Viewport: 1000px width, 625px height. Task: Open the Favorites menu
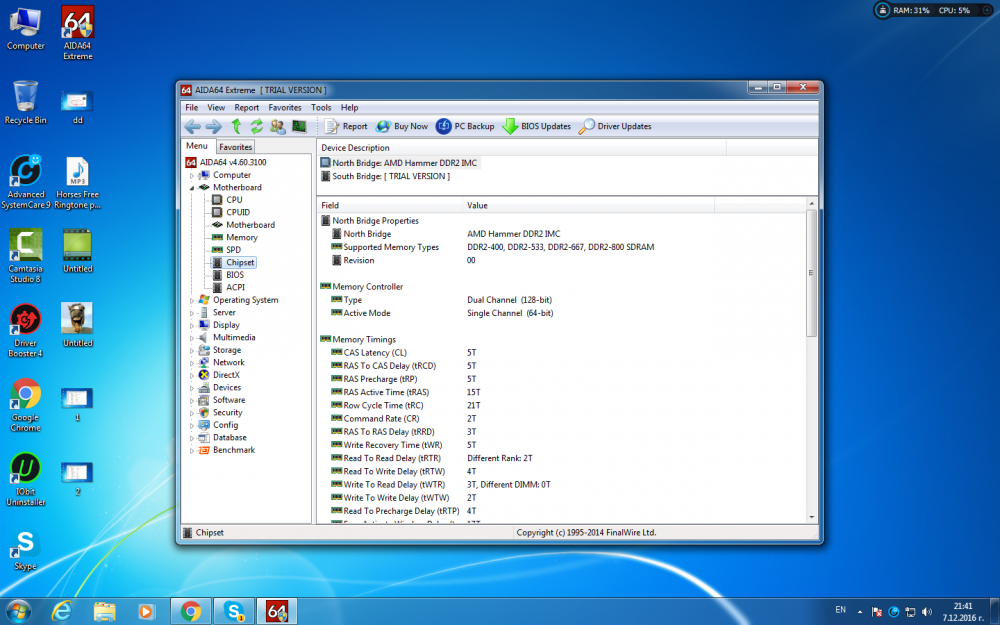[x=284, y=107]
